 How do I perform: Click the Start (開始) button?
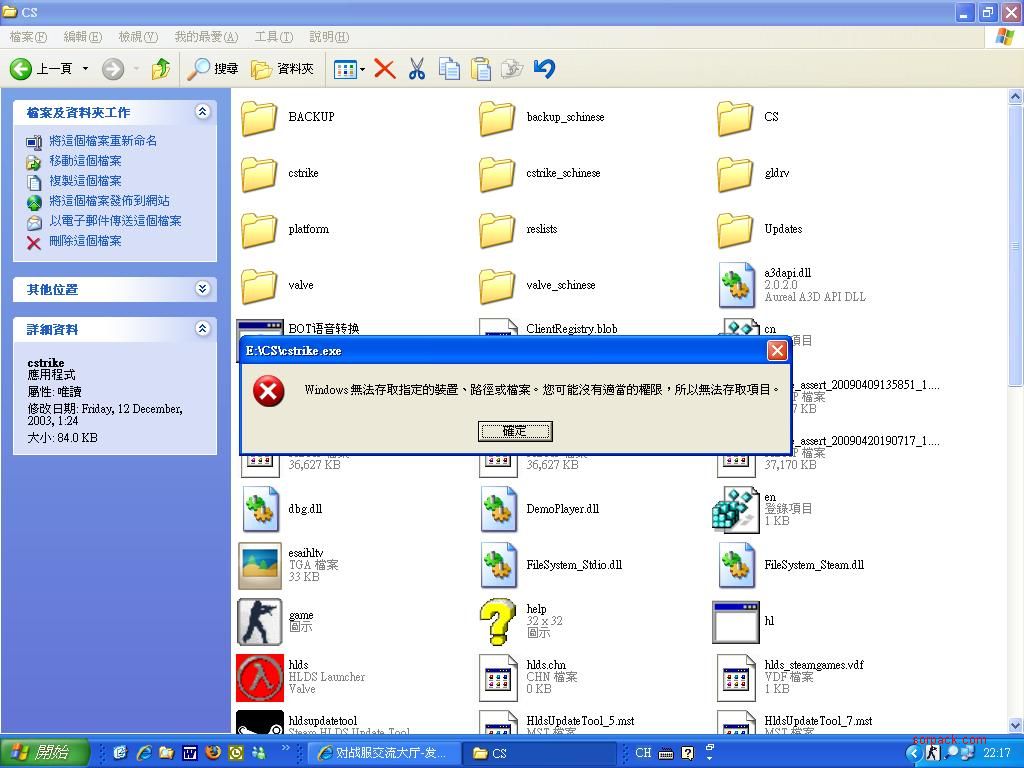point(44,752)
